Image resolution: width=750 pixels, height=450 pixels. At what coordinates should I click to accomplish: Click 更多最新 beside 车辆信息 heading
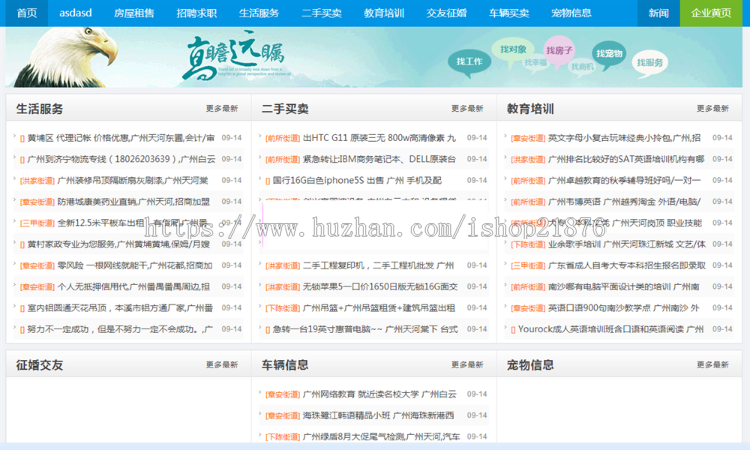467,364
